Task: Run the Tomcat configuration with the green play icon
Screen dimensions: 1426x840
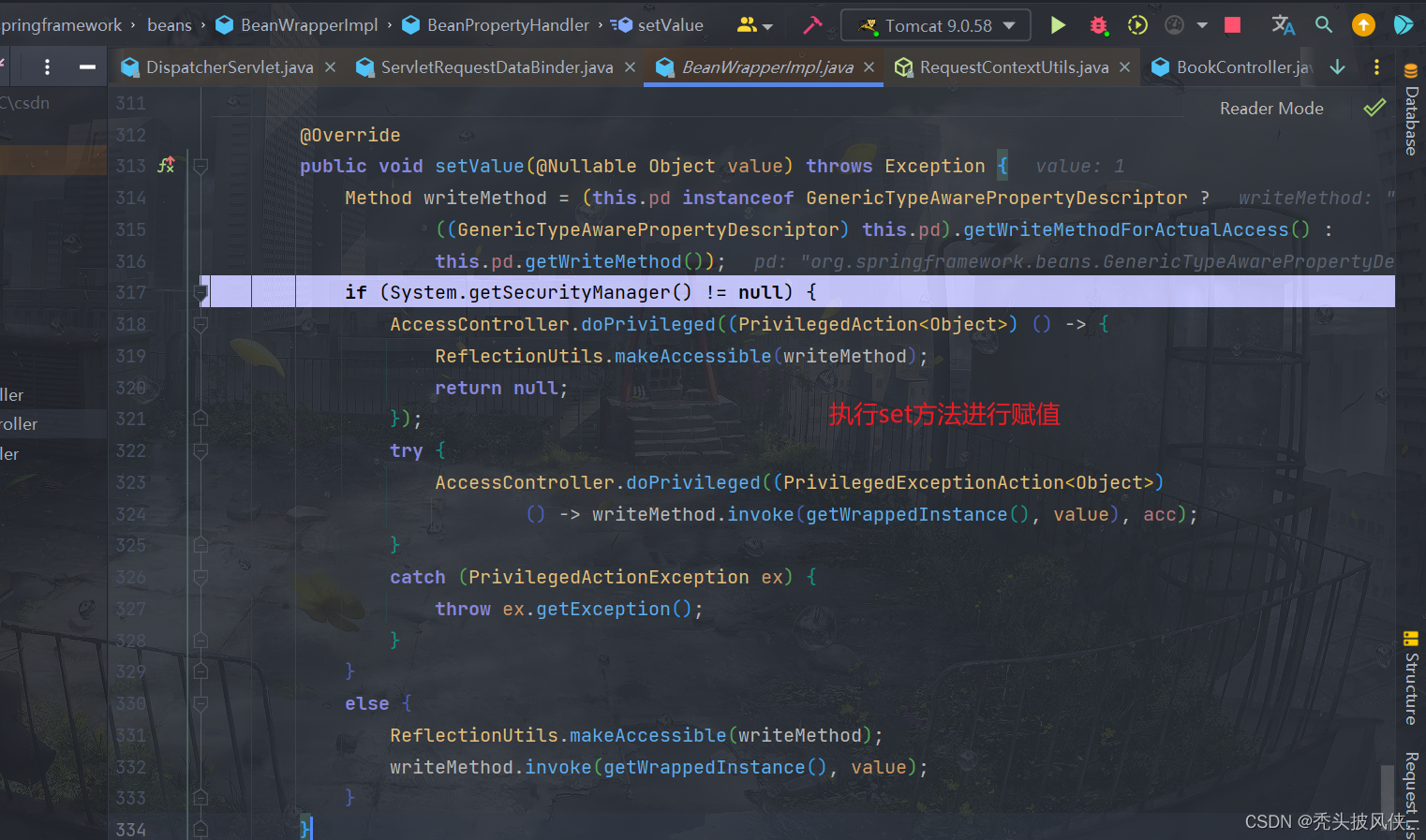Action: (1058, 25)
